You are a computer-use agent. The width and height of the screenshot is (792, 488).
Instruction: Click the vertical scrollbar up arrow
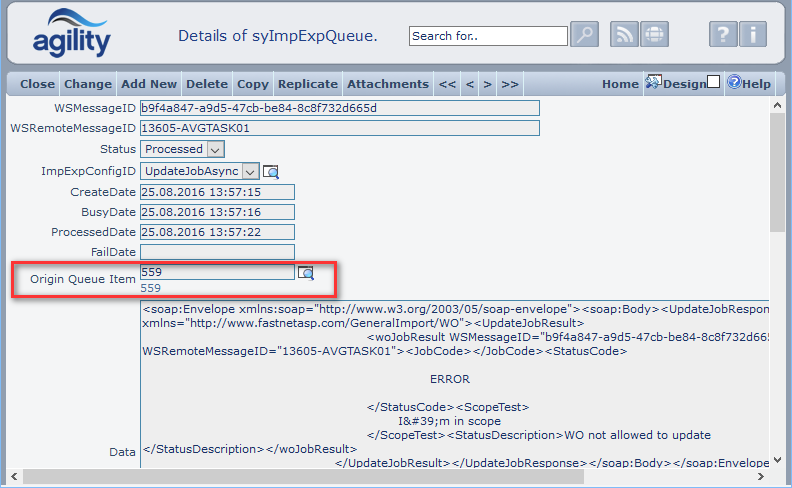777,106
